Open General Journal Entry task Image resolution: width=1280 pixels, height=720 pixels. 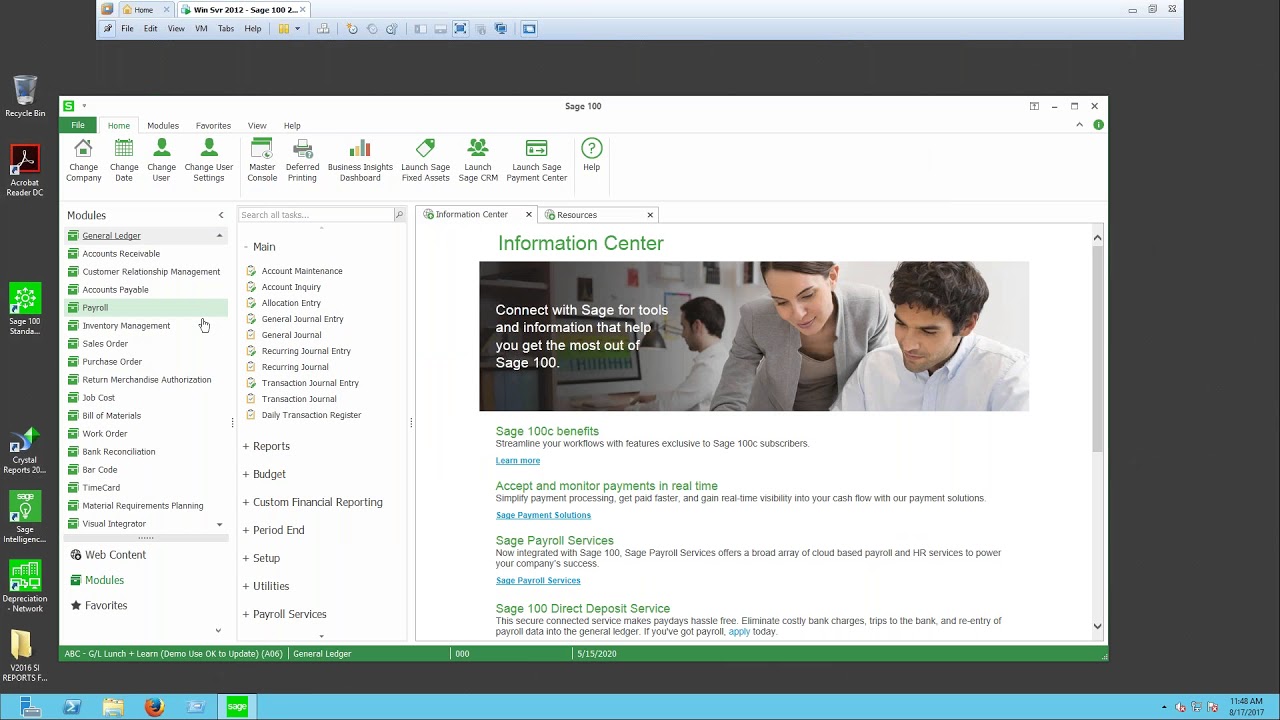click(302, 319)
